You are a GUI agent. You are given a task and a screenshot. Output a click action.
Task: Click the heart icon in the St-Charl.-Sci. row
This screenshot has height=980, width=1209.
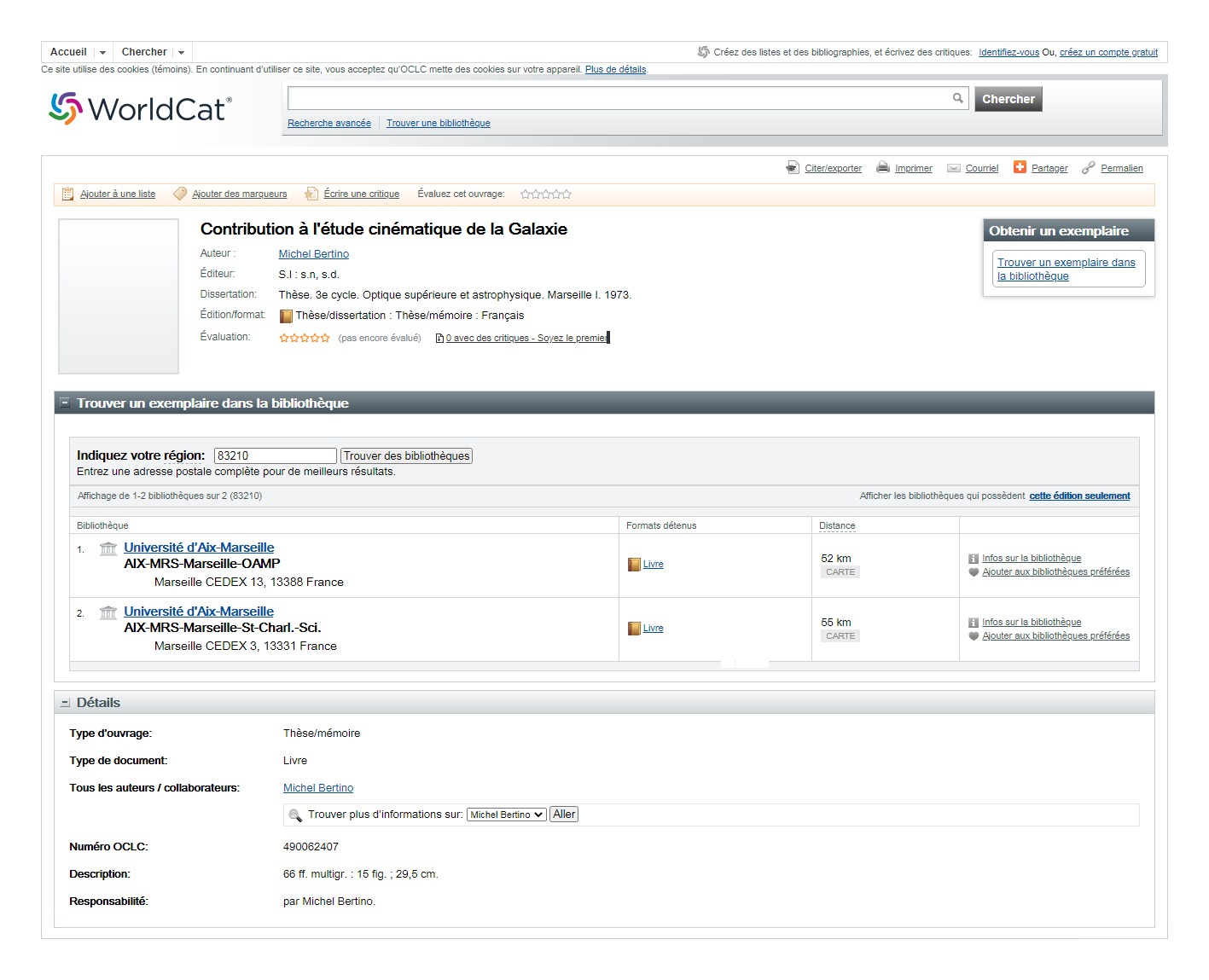click(974, 636)
